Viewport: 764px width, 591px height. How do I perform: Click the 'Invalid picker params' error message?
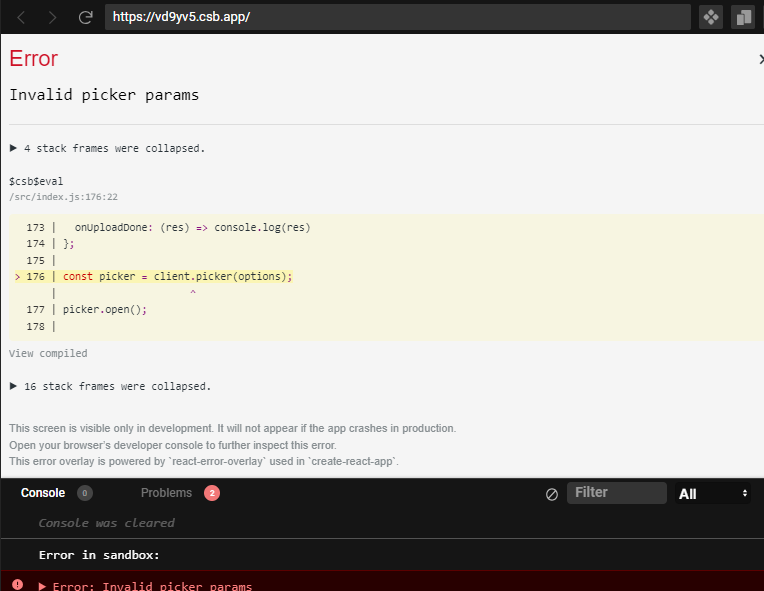(104, 95)
